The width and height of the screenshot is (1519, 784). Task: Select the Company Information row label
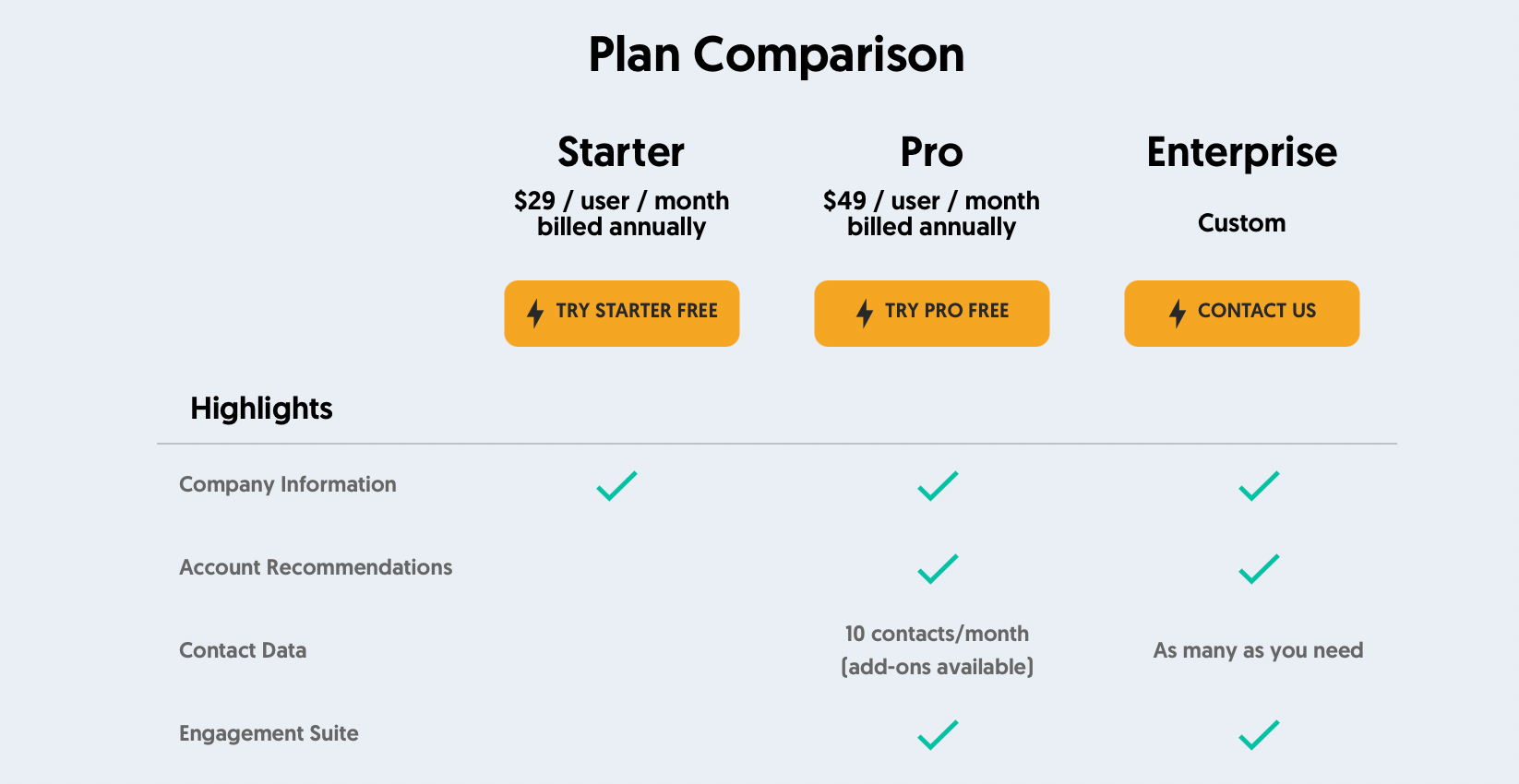(x=288, y=485)
